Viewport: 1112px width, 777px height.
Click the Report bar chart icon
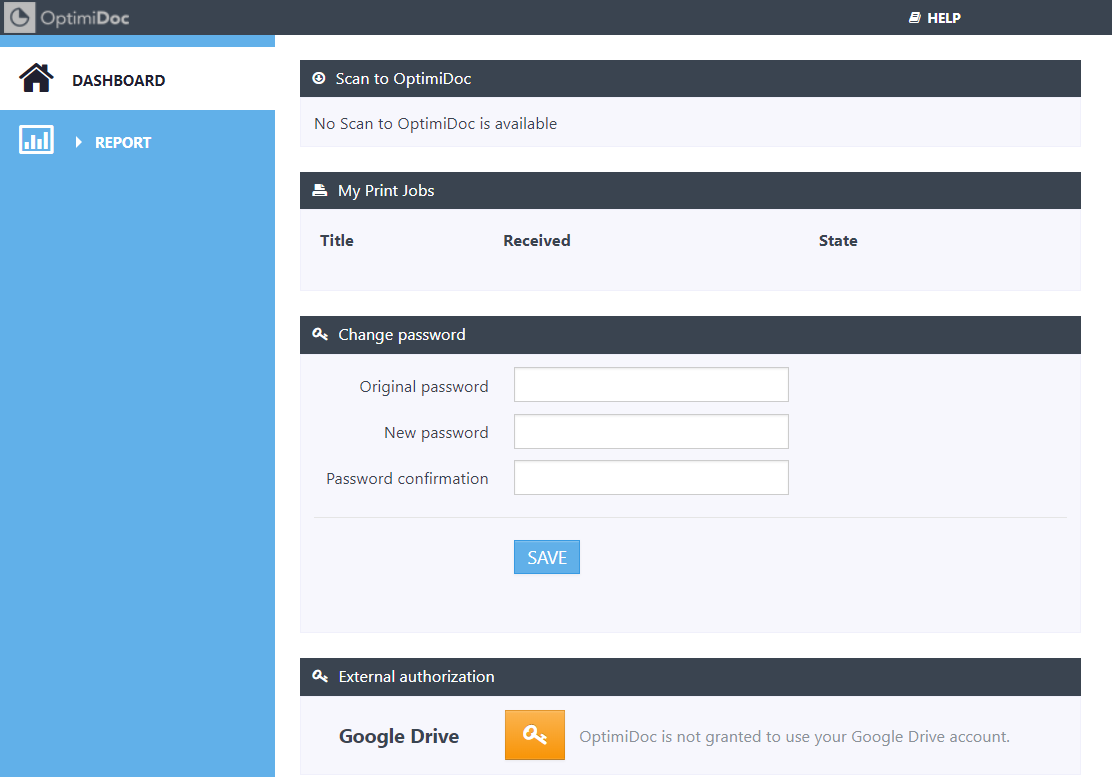(x=36, y=141)
